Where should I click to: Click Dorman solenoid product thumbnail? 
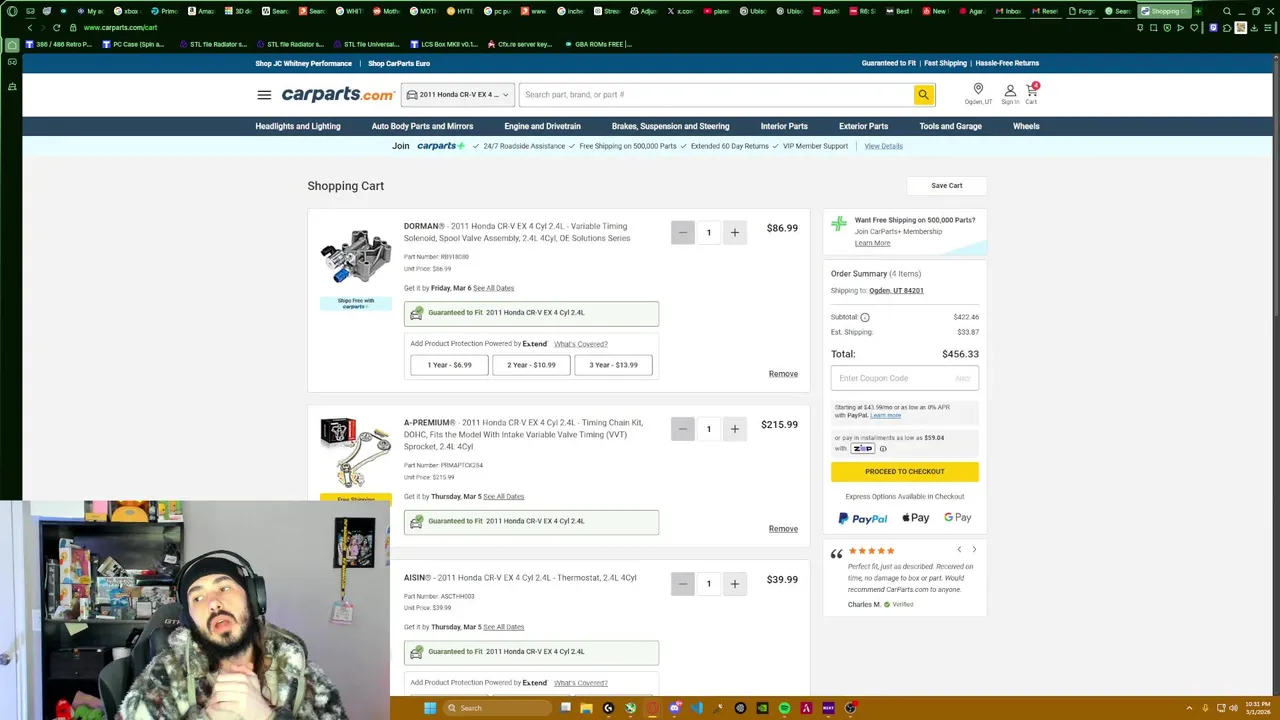356,257
